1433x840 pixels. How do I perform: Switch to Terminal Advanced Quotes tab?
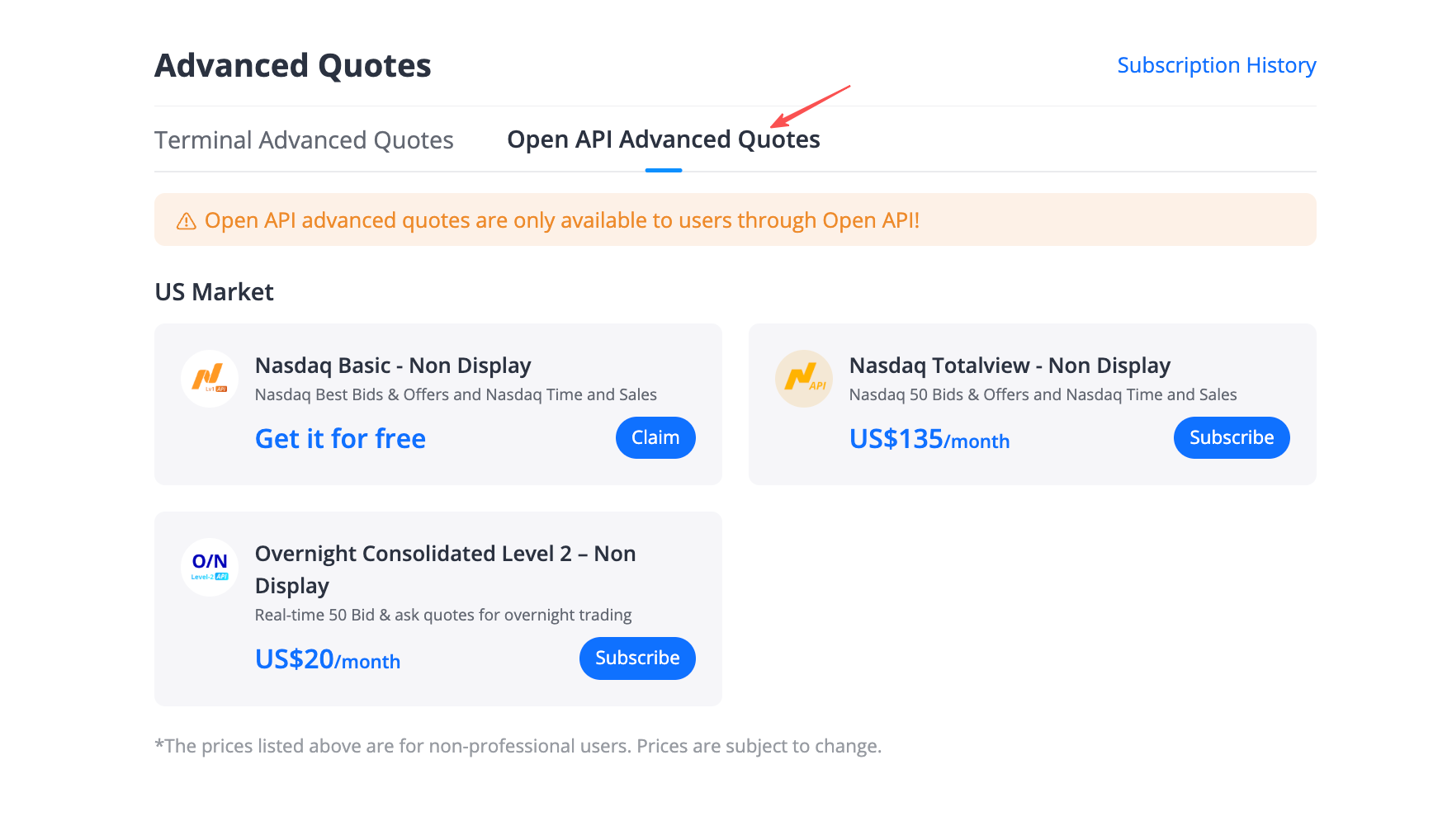(304, 140)
